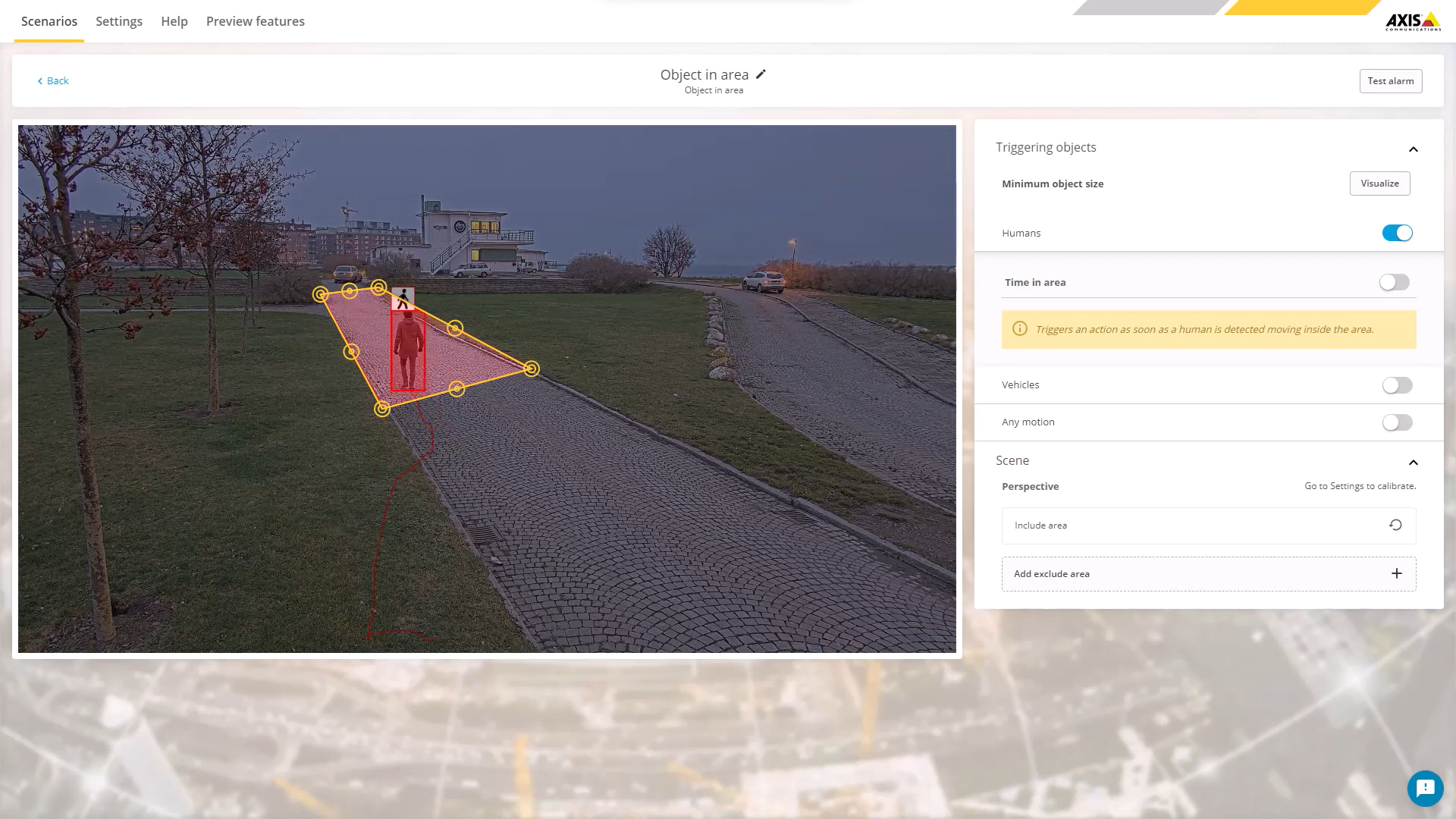Click the Minimum object size label
The width and height of the screenshot is (1456, 819).
(1053, 184)
